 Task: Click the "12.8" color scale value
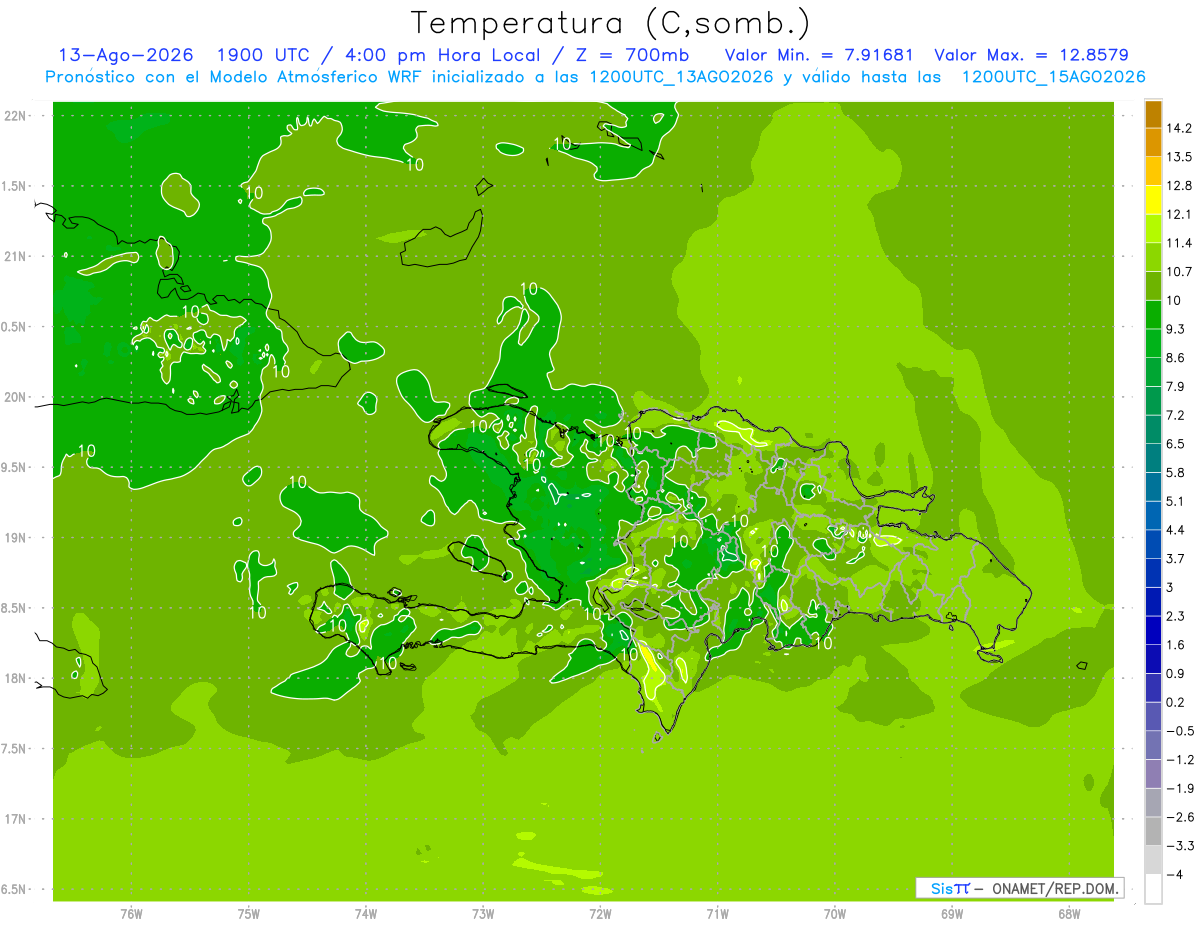[1178, 186]
